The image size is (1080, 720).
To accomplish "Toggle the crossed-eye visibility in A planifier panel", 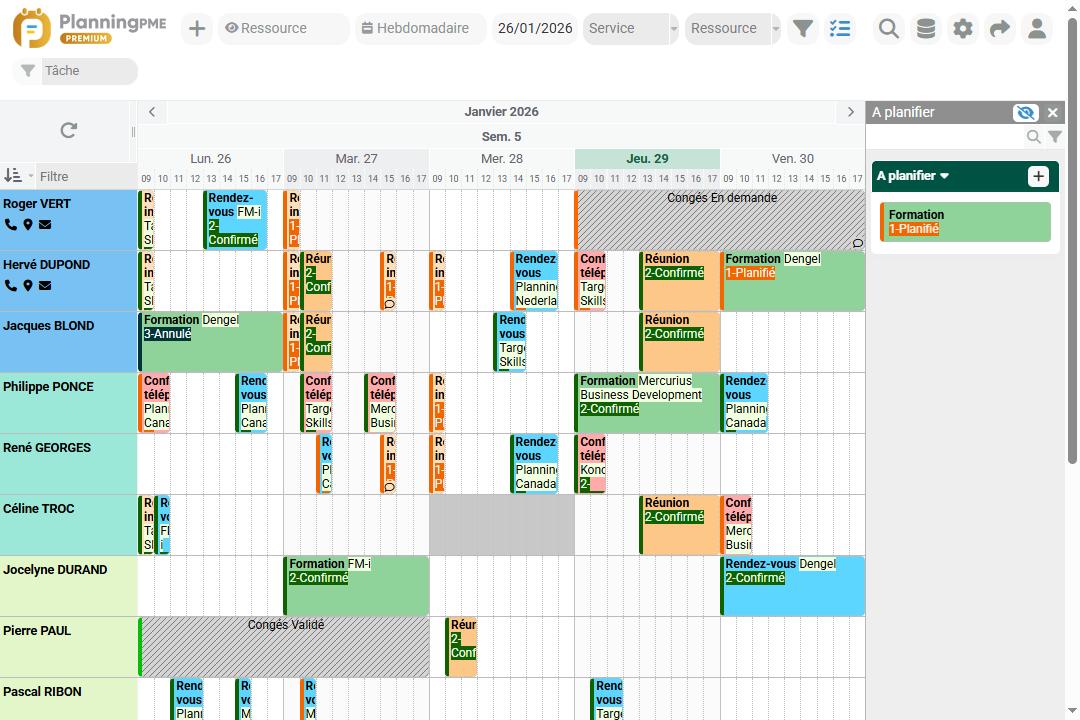I will pyautogui.click(x=1025, y=112).
